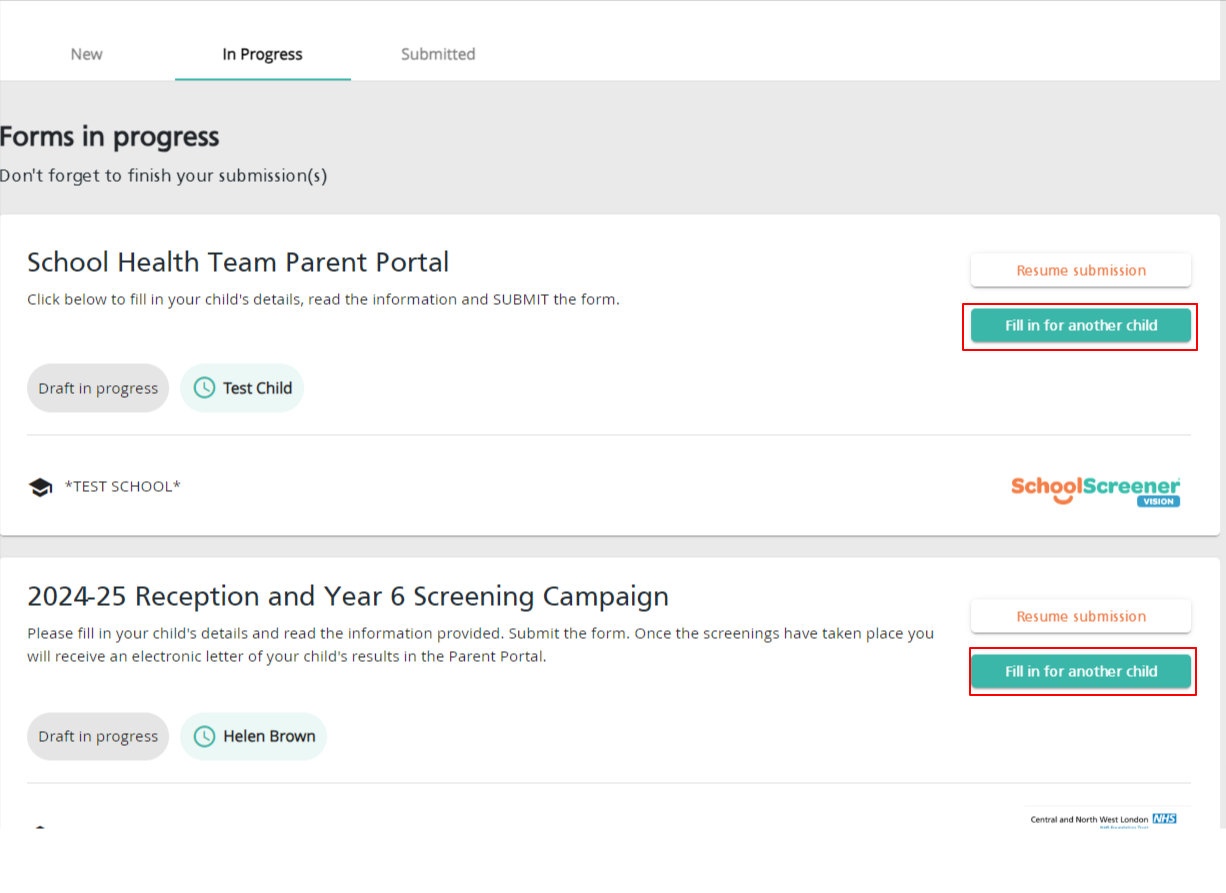Click Draft in progress badge beside Helen Brown

[x=98, y=736]
